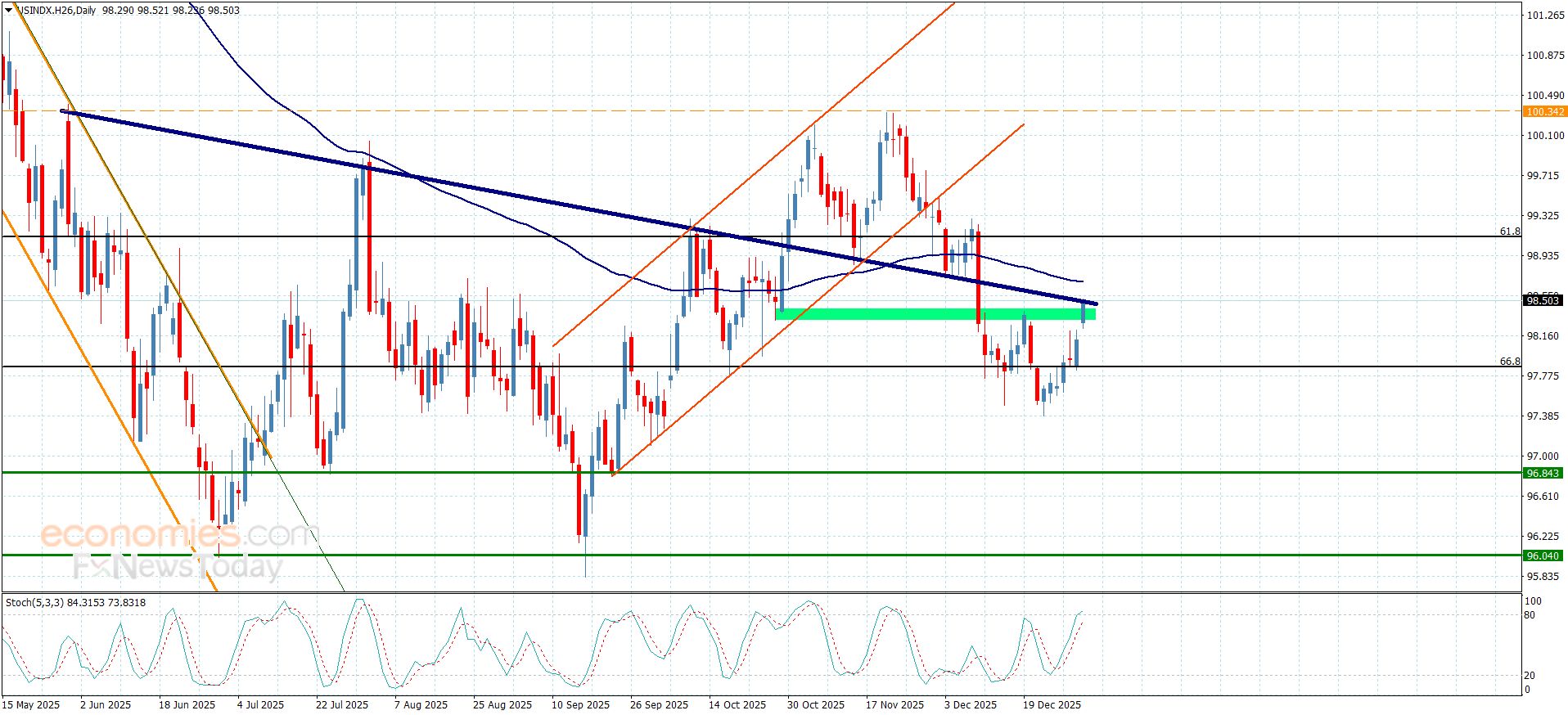Click the 10 Sep 2025 date label
1568x715 pixels.
click(x=580, y=705)
